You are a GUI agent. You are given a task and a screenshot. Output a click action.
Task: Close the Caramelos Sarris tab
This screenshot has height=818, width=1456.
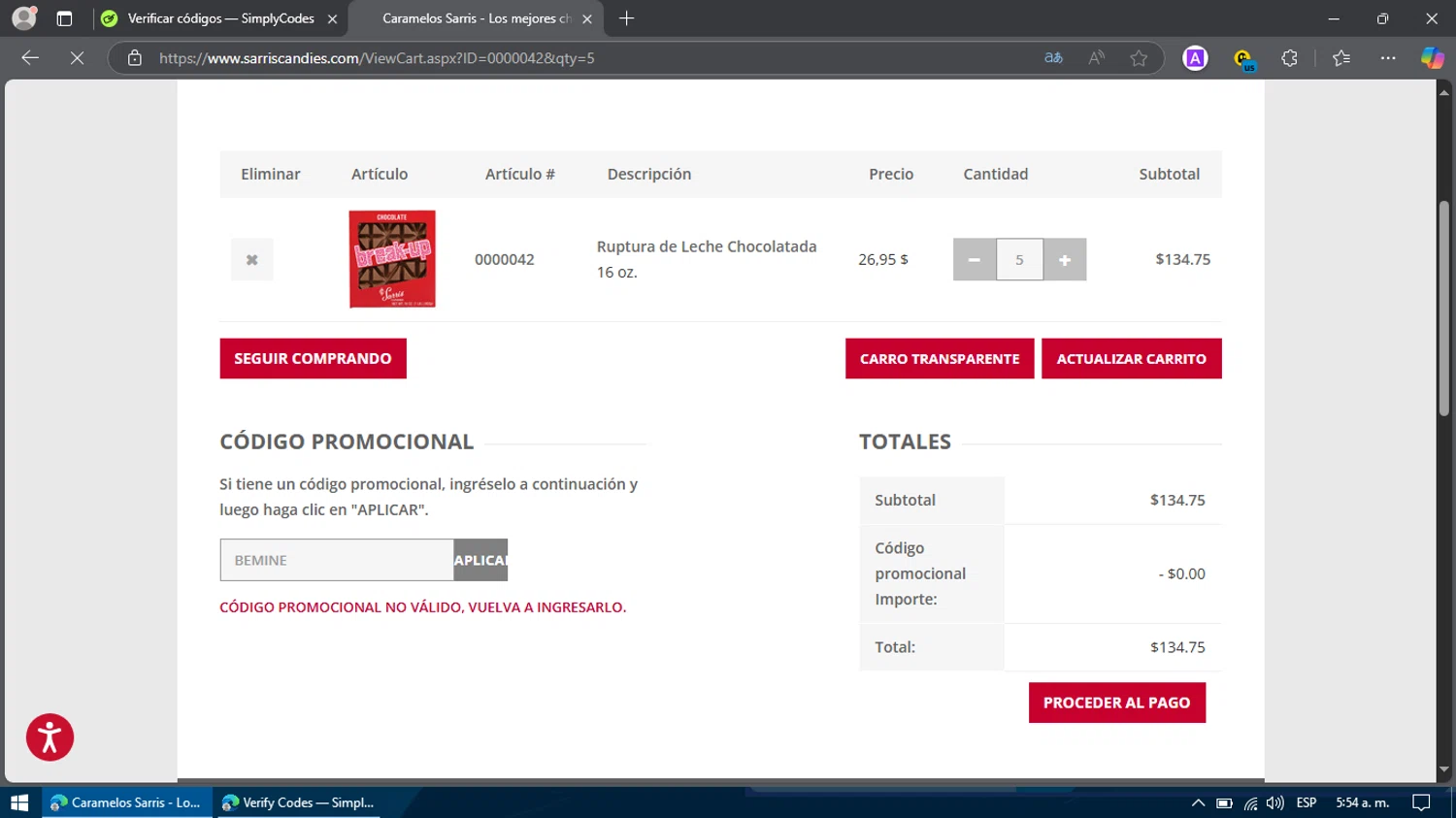coord(587,18)
